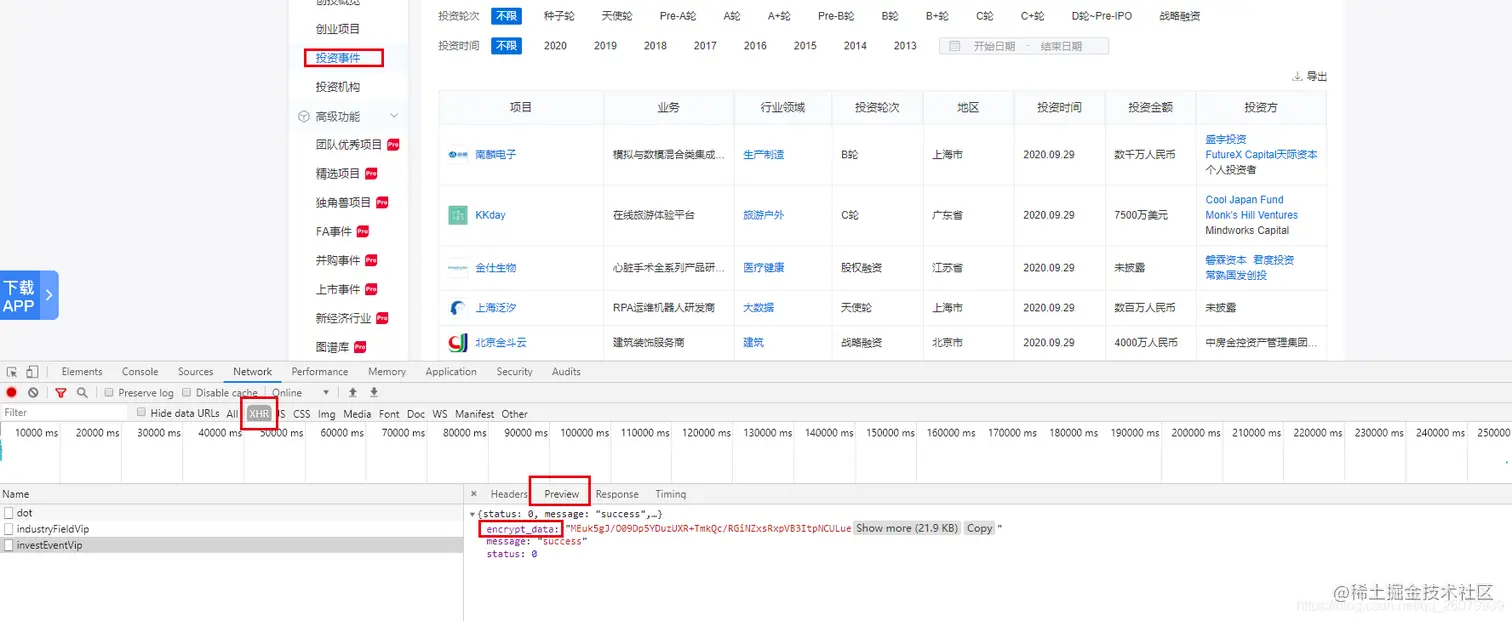
Task: Clear the network requests list
Action: pos(33,392)
